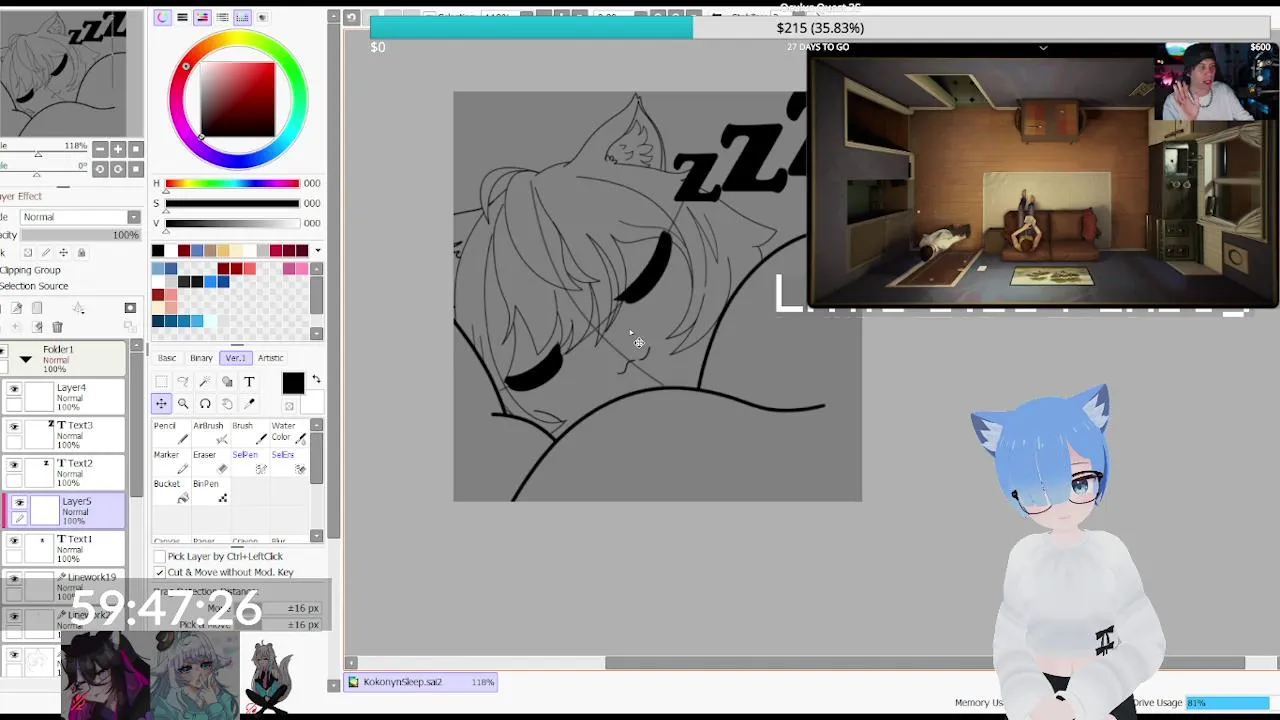
Task: Choose the Bucket fill tool
Action: (x=170, y=491)
